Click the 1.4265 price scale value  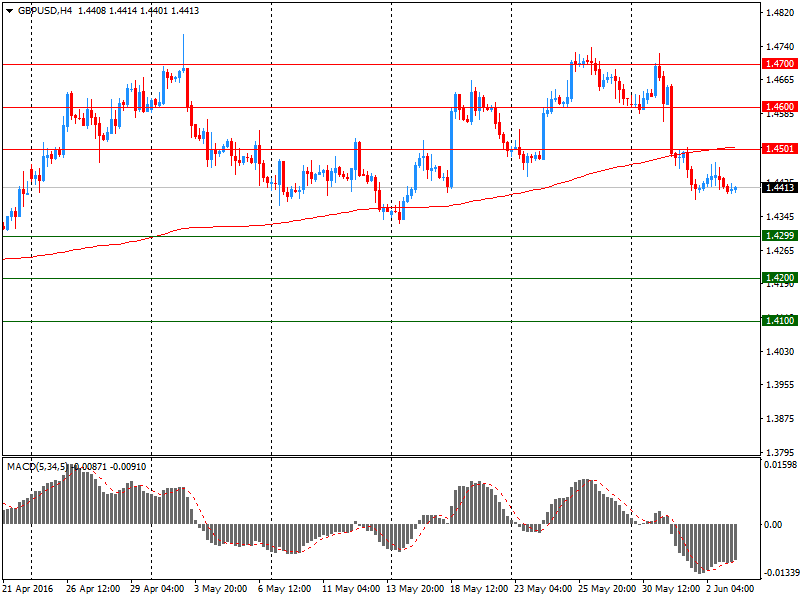tap(780, 251)
